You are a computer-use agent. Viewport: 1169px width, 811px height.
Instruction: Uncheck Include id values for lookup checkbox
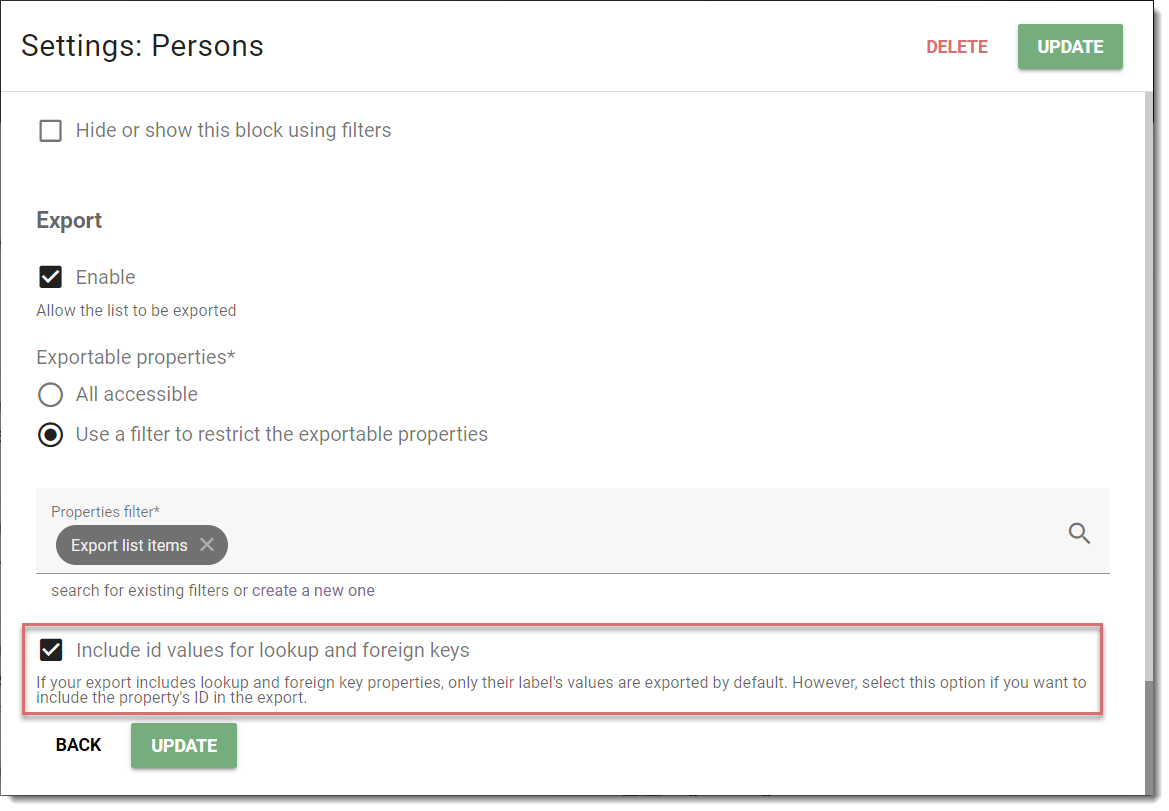(x=50, y=650)
